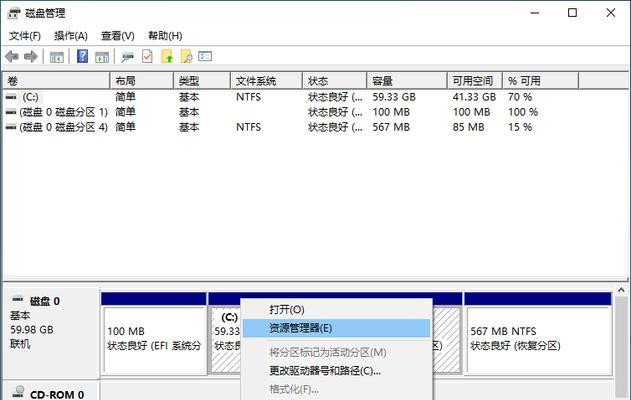Open the 操作(A) menu
The height and width of the screenshot is (400, 631).
tap(71, 36)
